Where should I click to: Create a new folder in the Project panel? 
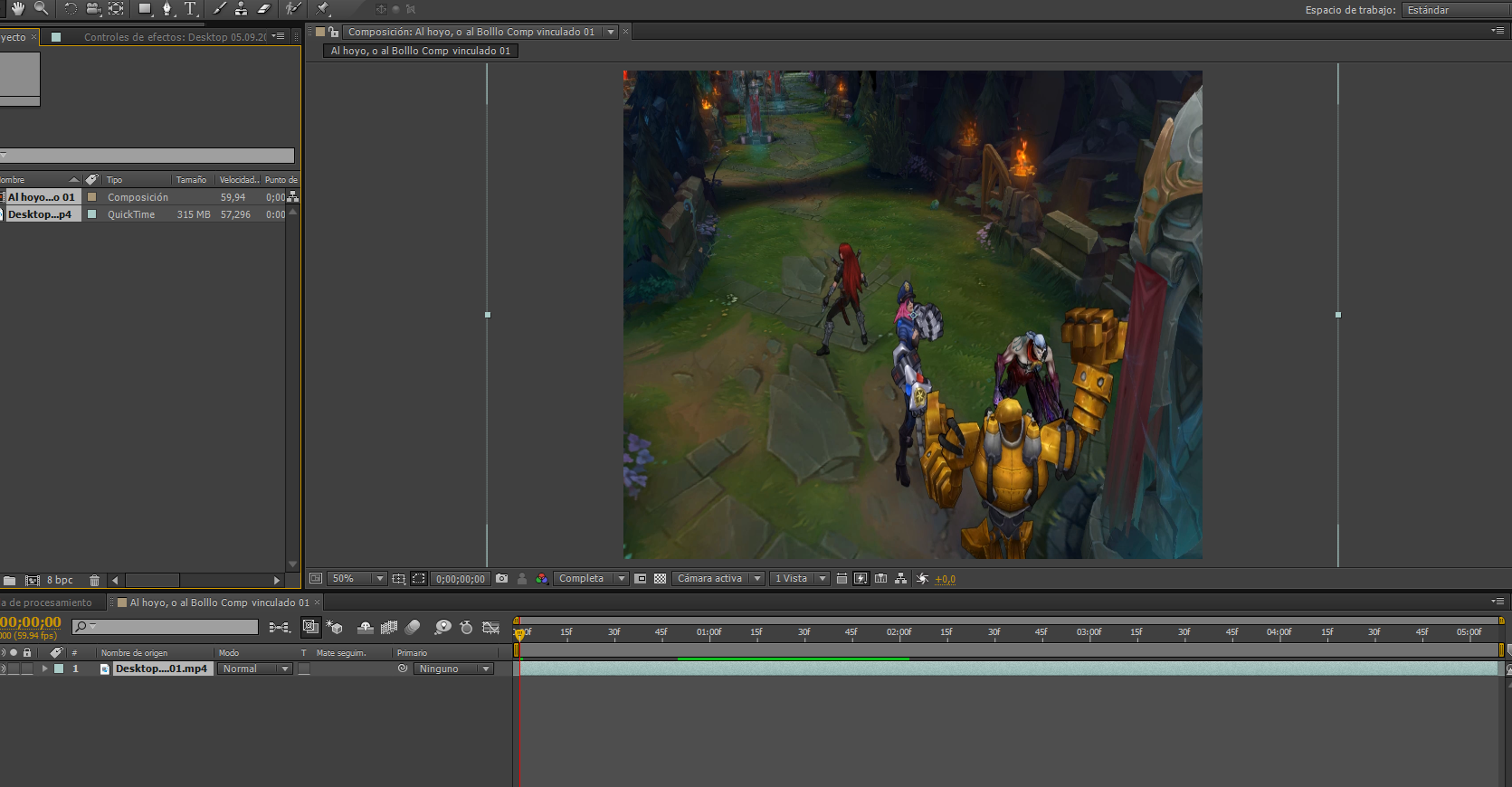point(9,581)
